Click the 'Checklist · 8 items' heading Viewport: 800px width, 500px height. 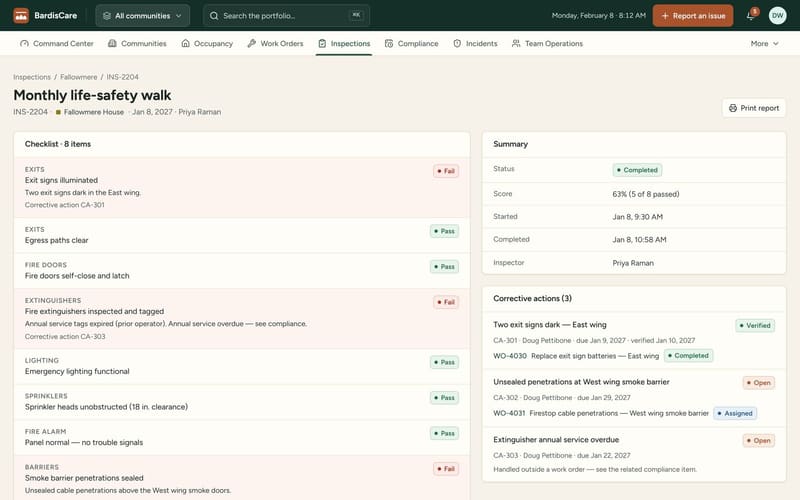pos(58,144)
